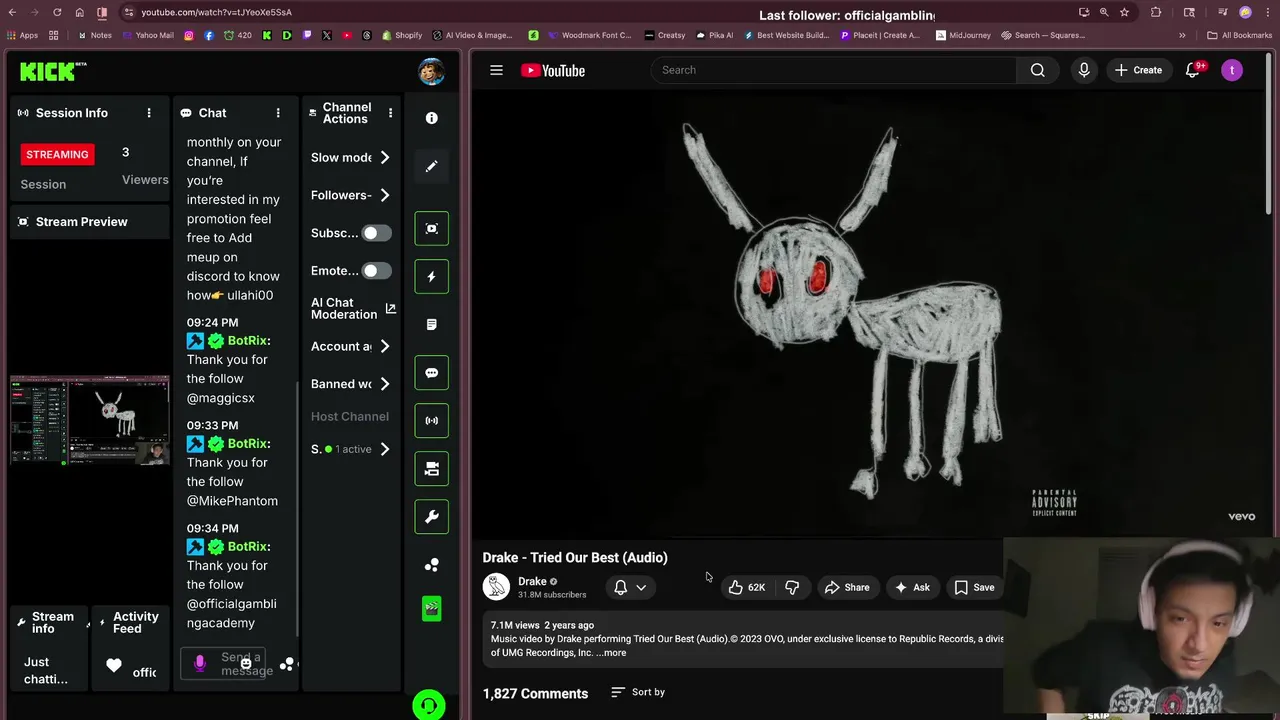Click the lightning bolt icon in Kick sidebar

click(432, 276)
